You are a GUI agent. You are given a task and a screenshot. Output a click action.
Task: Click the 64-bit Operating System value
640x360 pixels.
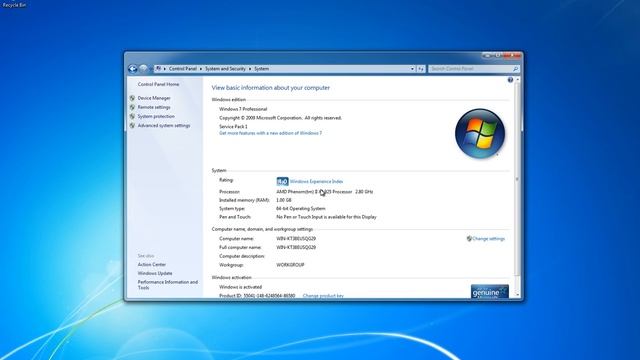click(301, 209)
